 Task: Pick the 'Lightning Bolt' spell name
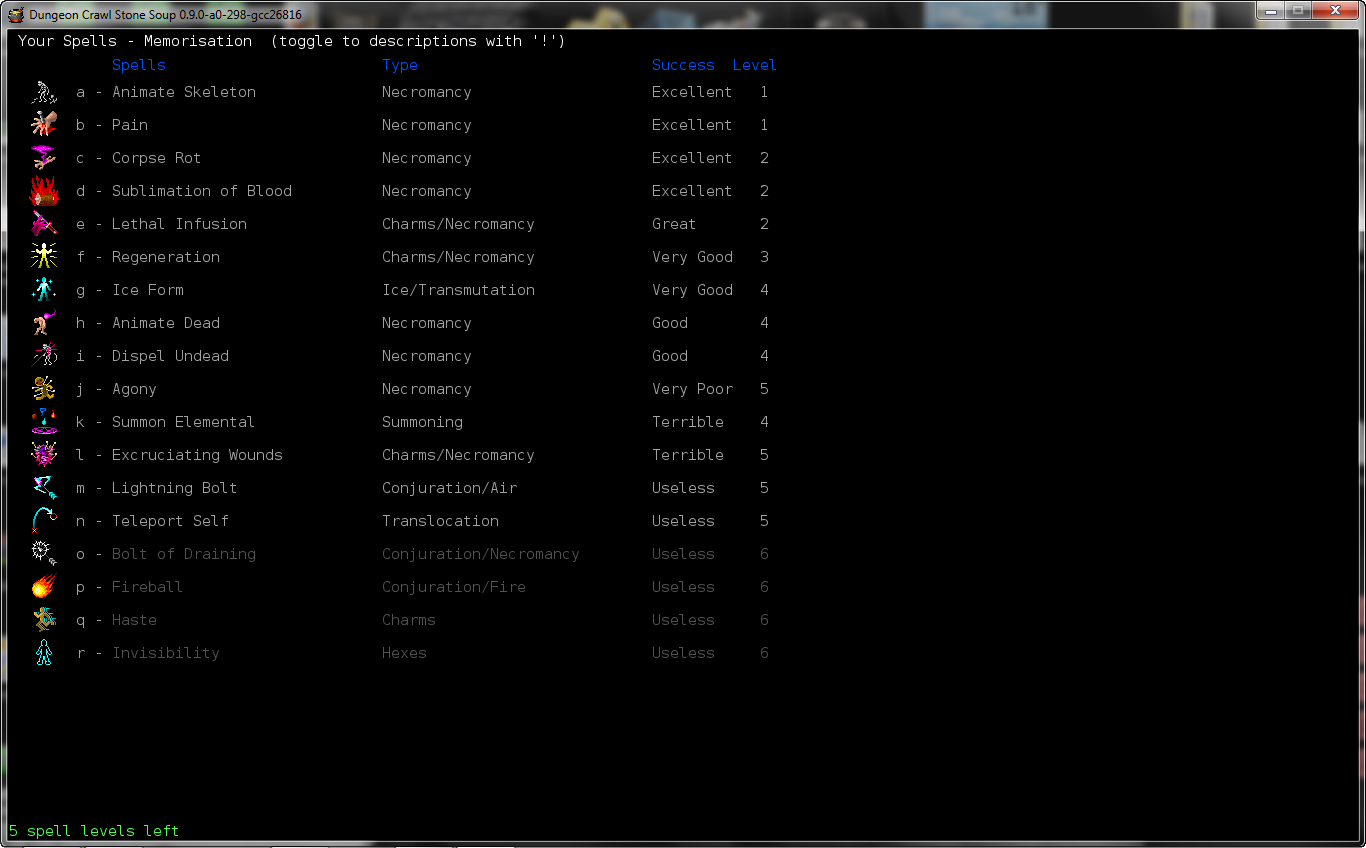pyautogui.click(x=175, y=488)
